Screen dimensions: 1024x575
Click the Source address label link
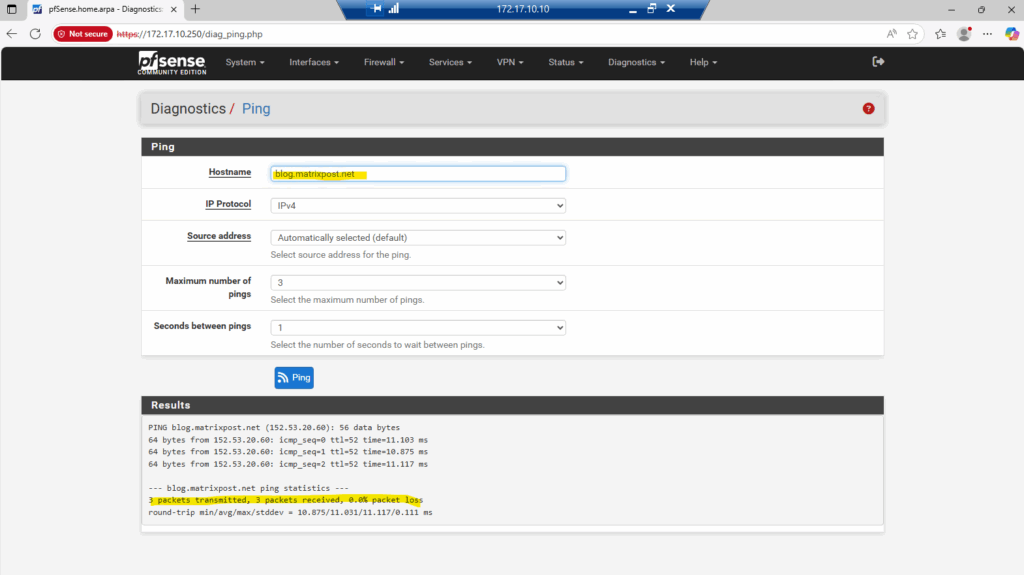[219, 236]
